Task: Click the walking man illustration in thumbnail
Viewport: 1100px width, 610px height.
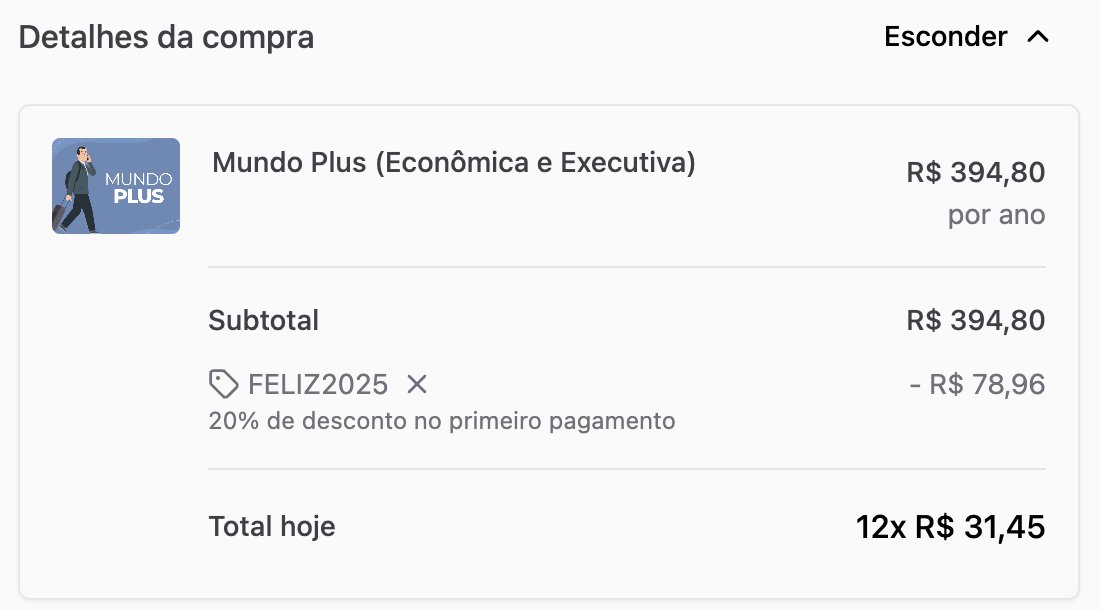Action: click(x=81, y=188)
